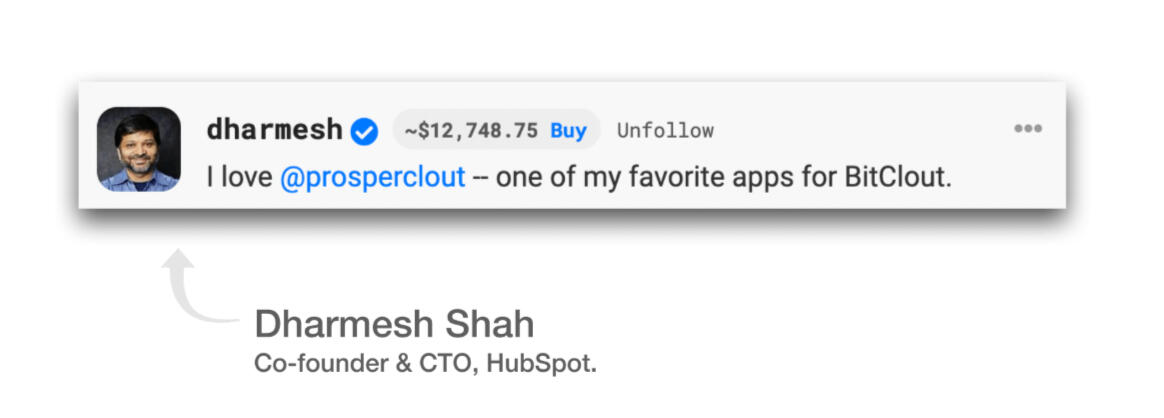Click dharmesh's profile avatar photo
1164x418 pixels.
click(139, 149)
